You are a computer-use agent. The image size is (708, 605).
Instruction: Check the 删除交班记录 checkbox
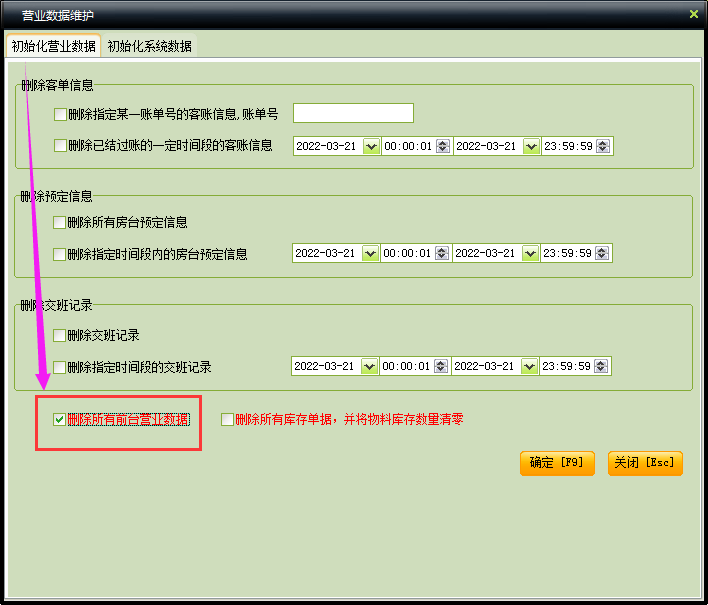60,336
